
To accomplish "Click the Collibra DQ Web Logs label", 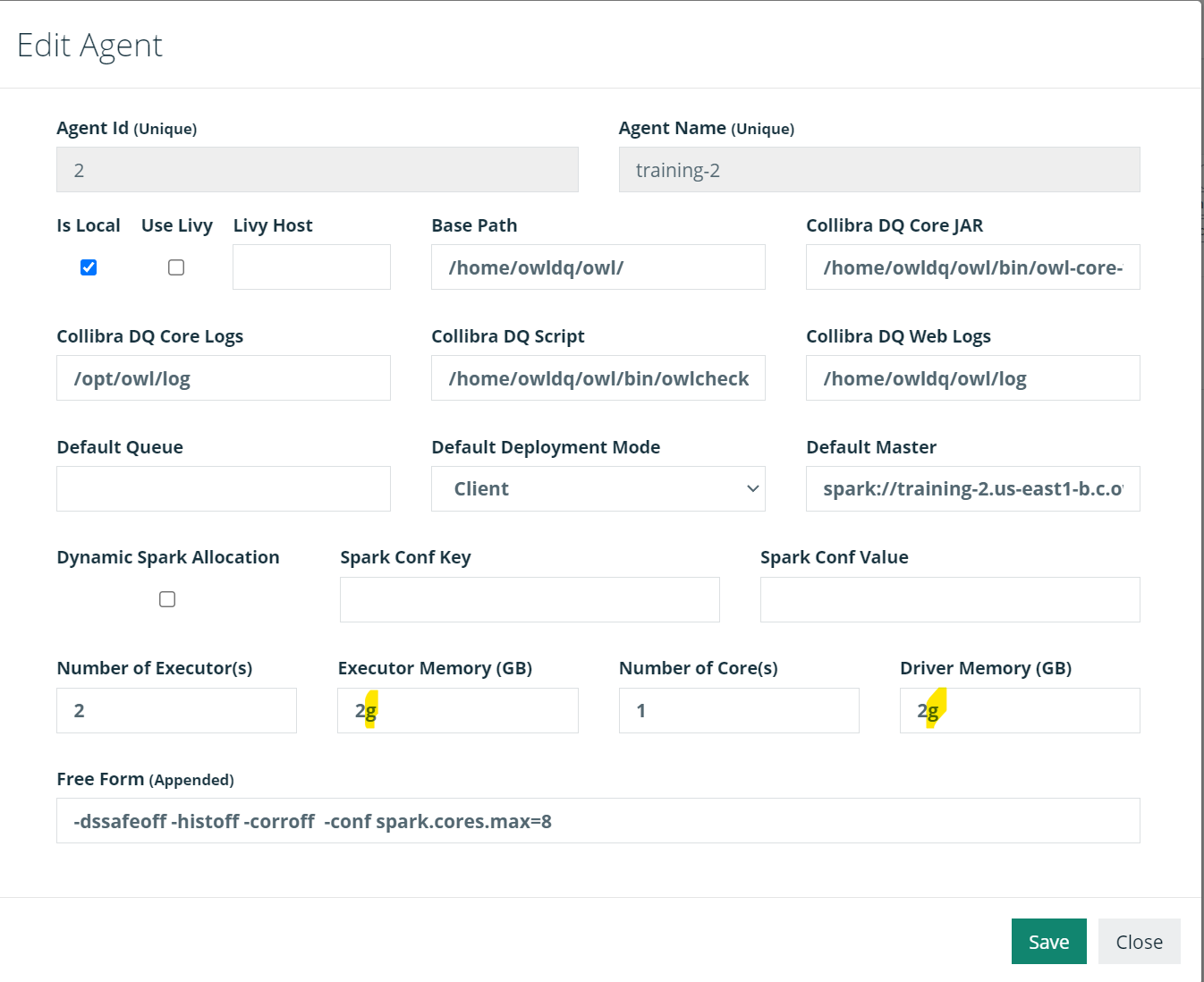I will point(898,336).
